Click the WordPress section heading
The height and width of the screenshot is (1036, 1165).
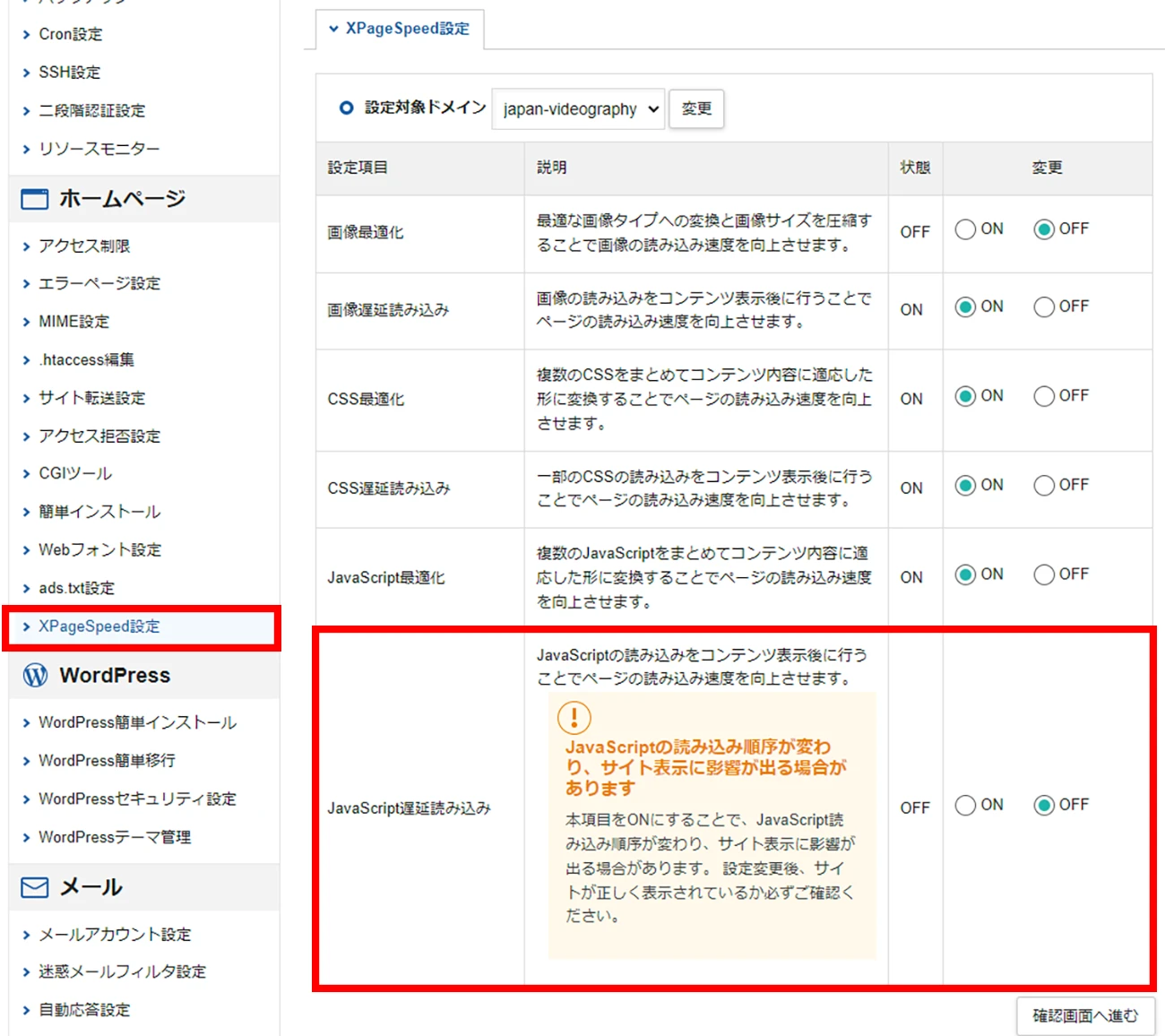pos(115,676)
